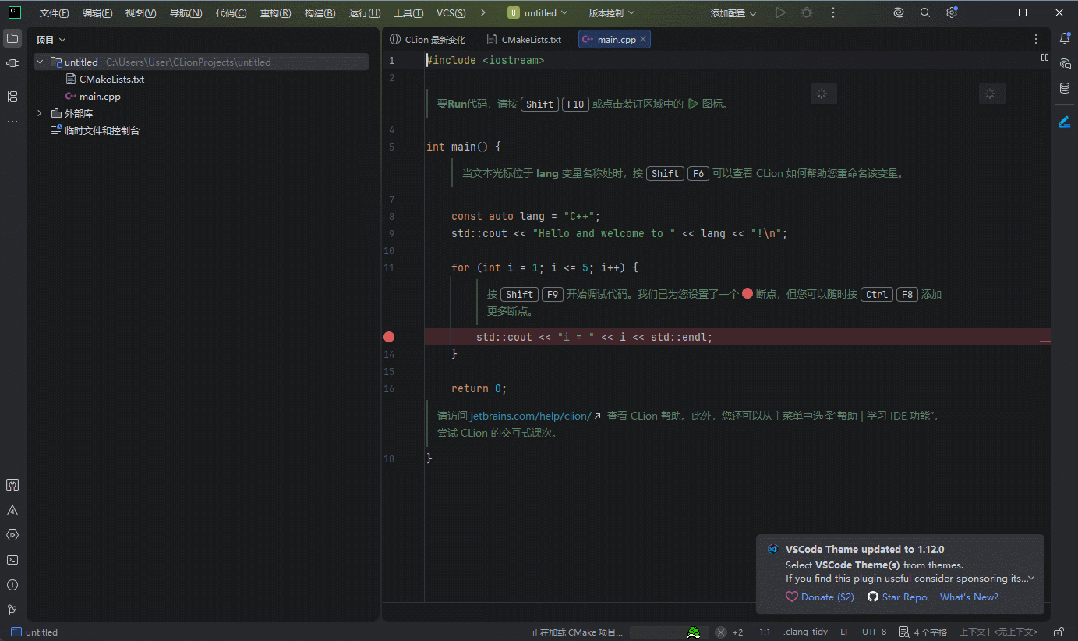Open the Services tool window icon

click(x=13, y=535)
